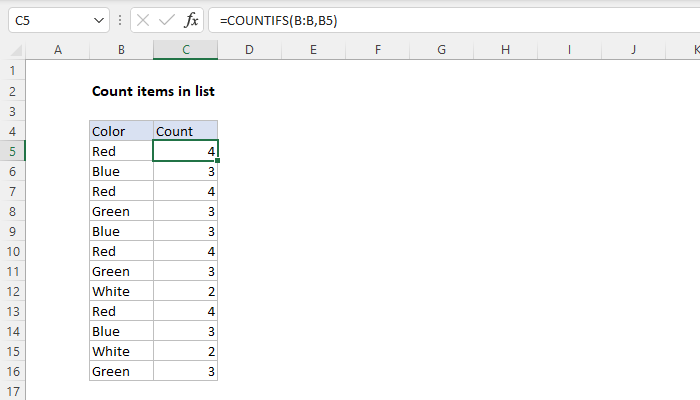Select cell C16 with value 3
Image resolution: width=700 pixels, height=400 pixels.
pos(186,371)
